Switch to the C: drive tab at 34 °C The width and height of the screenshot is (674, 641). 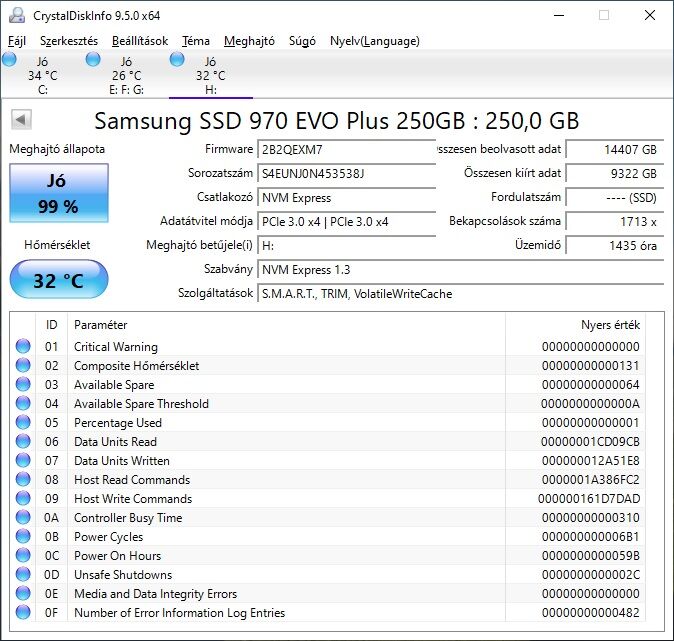(x=43, y=75)
